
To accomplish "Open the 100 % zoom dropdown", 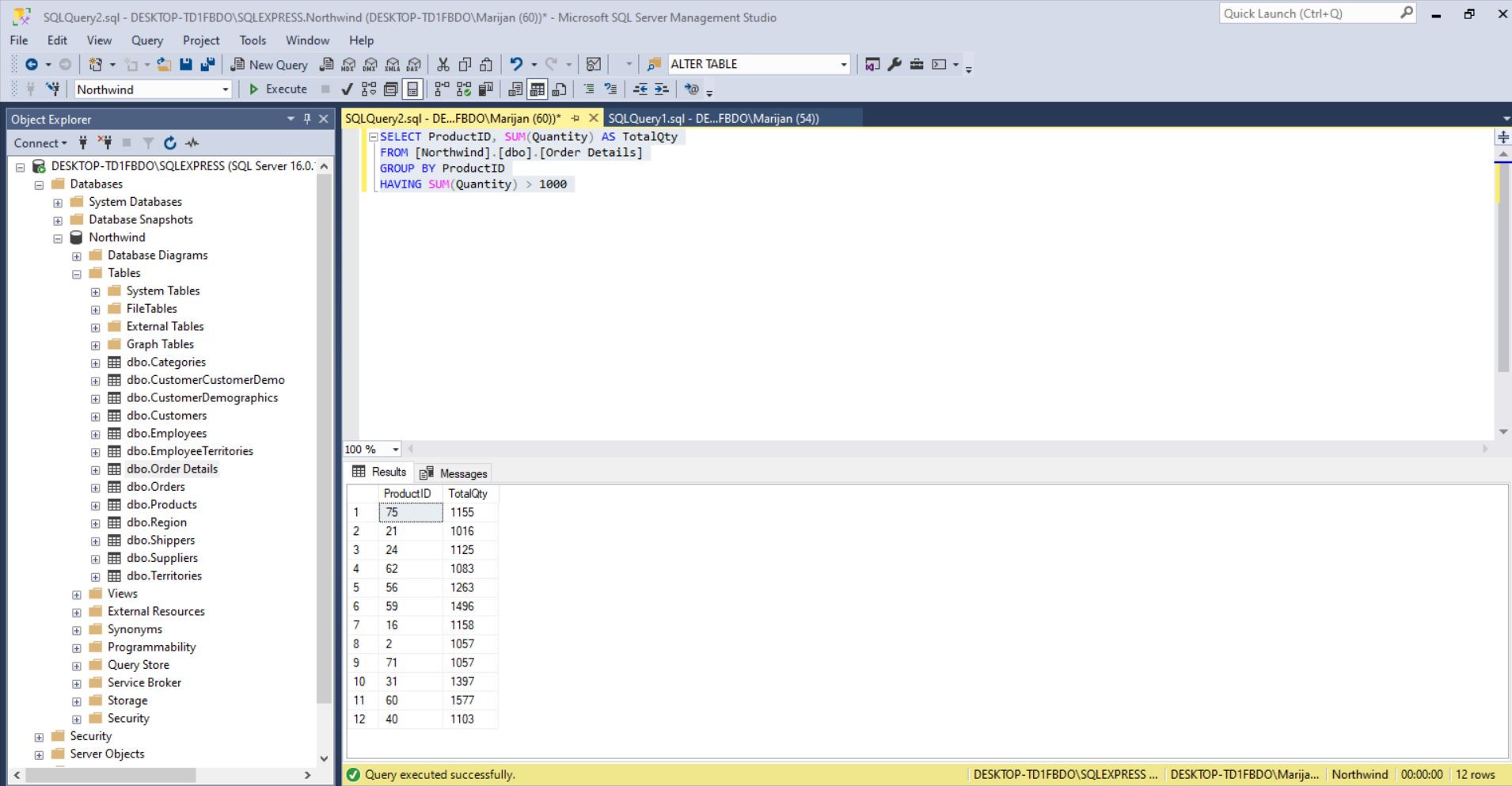I will (x=396, y=450).
